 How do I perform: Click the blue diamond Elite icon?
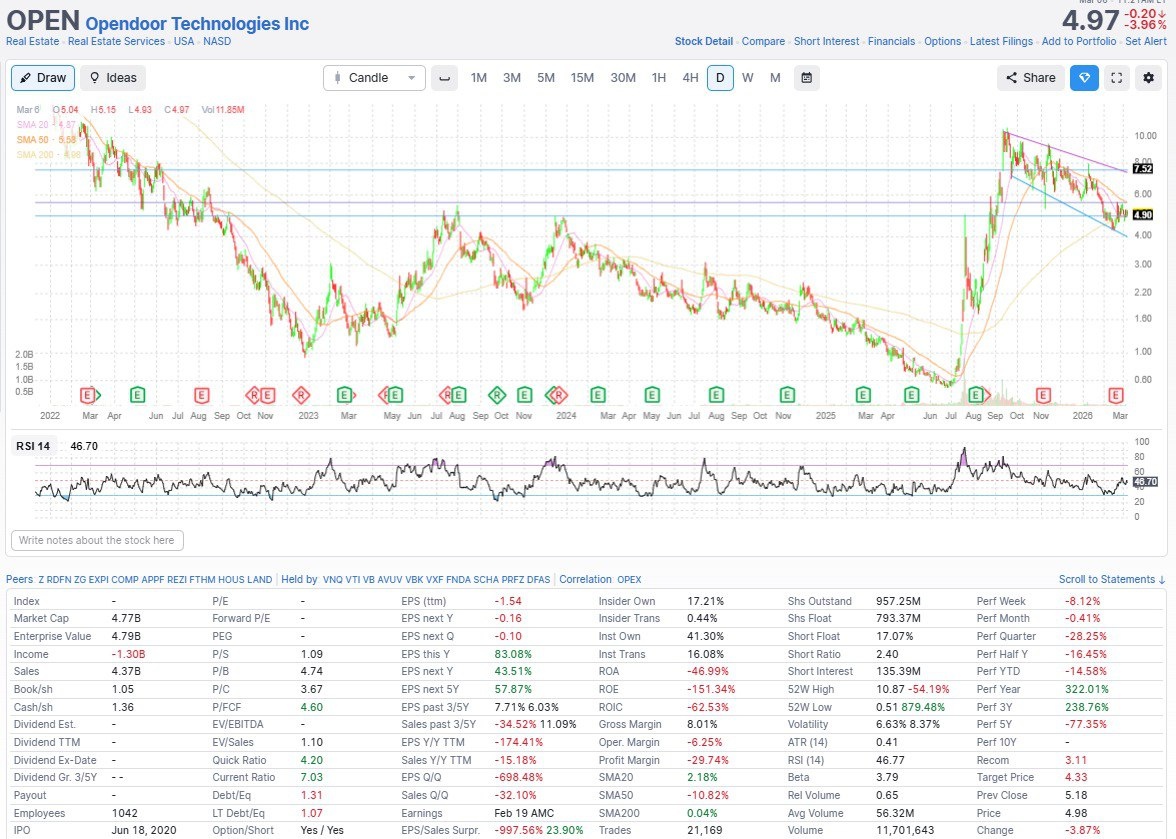[1084, 78]
